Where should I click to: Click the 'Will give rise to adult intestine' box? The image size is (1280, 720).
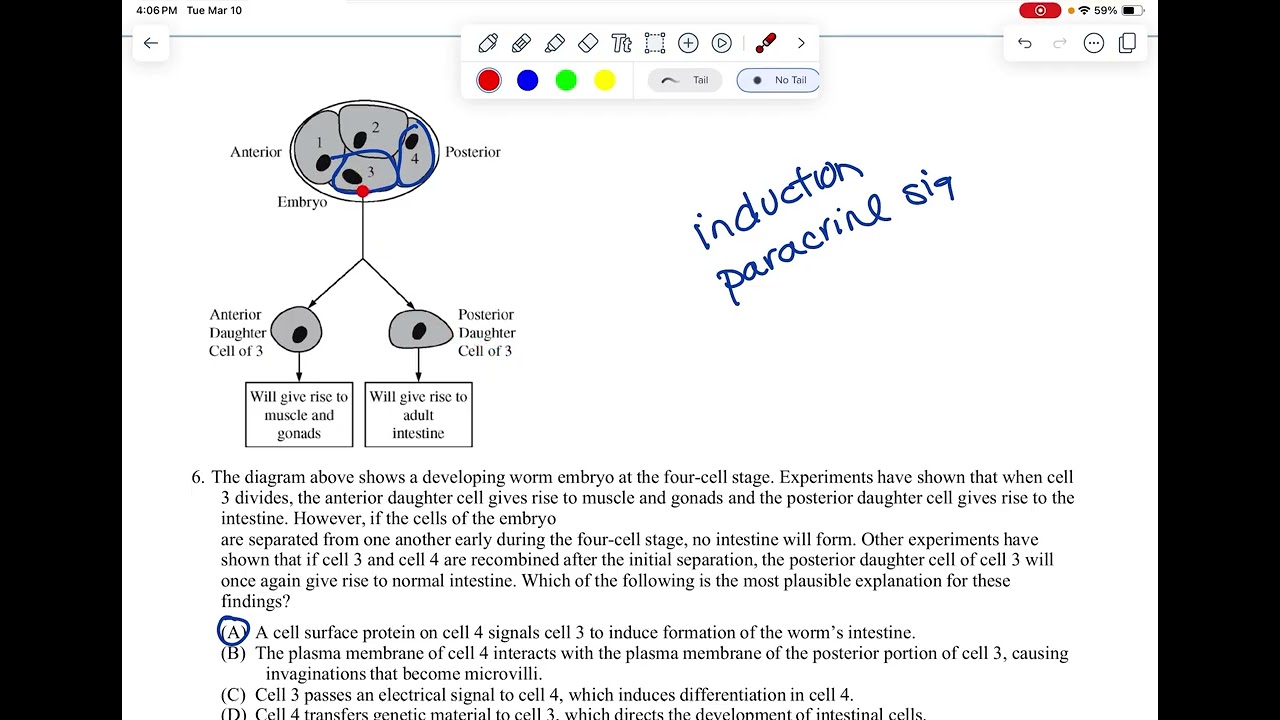[x=418, y=414]
